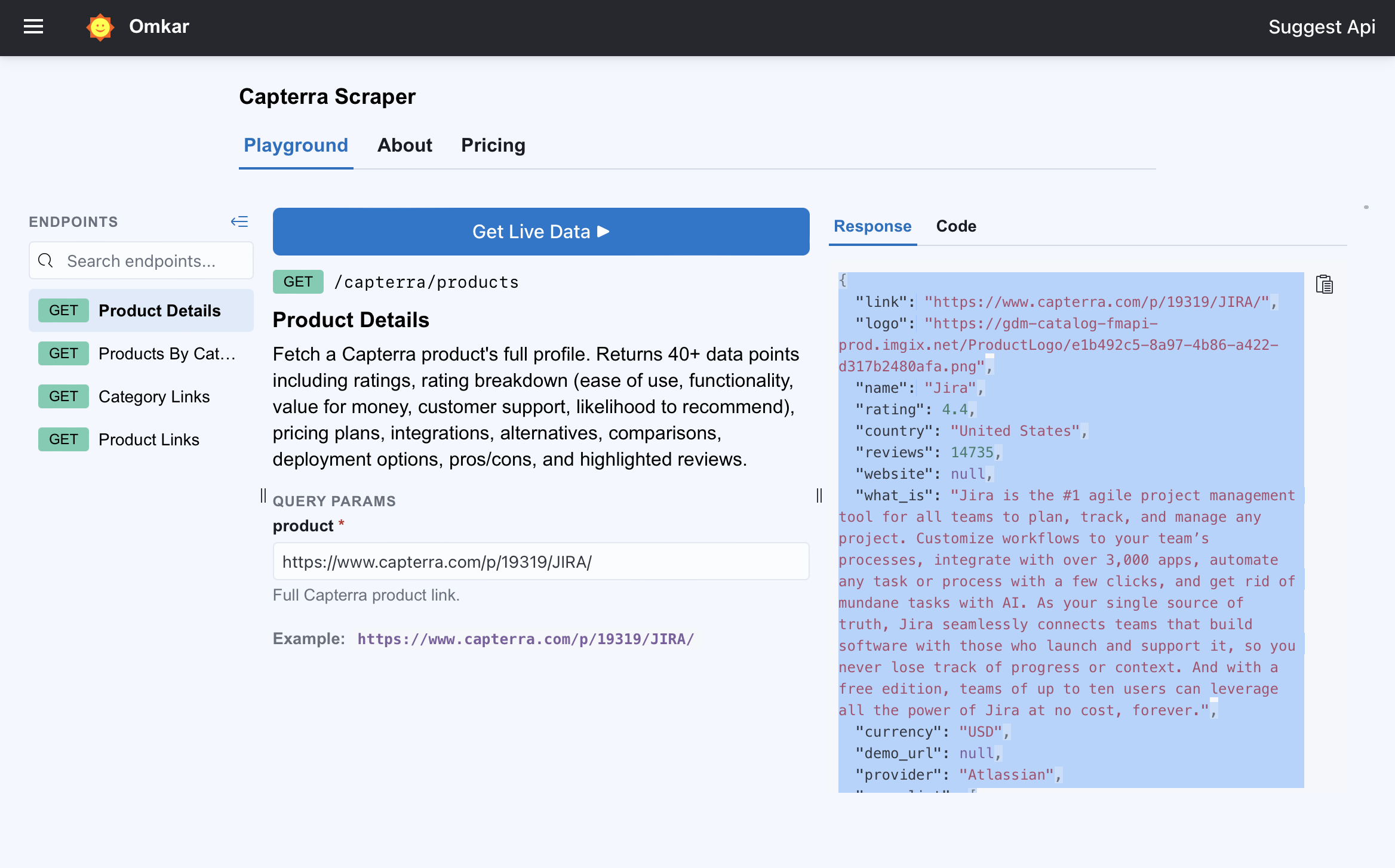Click the "website": null response line
Image resolution: width=1395 pixels, height=868 pixels.
924,474
